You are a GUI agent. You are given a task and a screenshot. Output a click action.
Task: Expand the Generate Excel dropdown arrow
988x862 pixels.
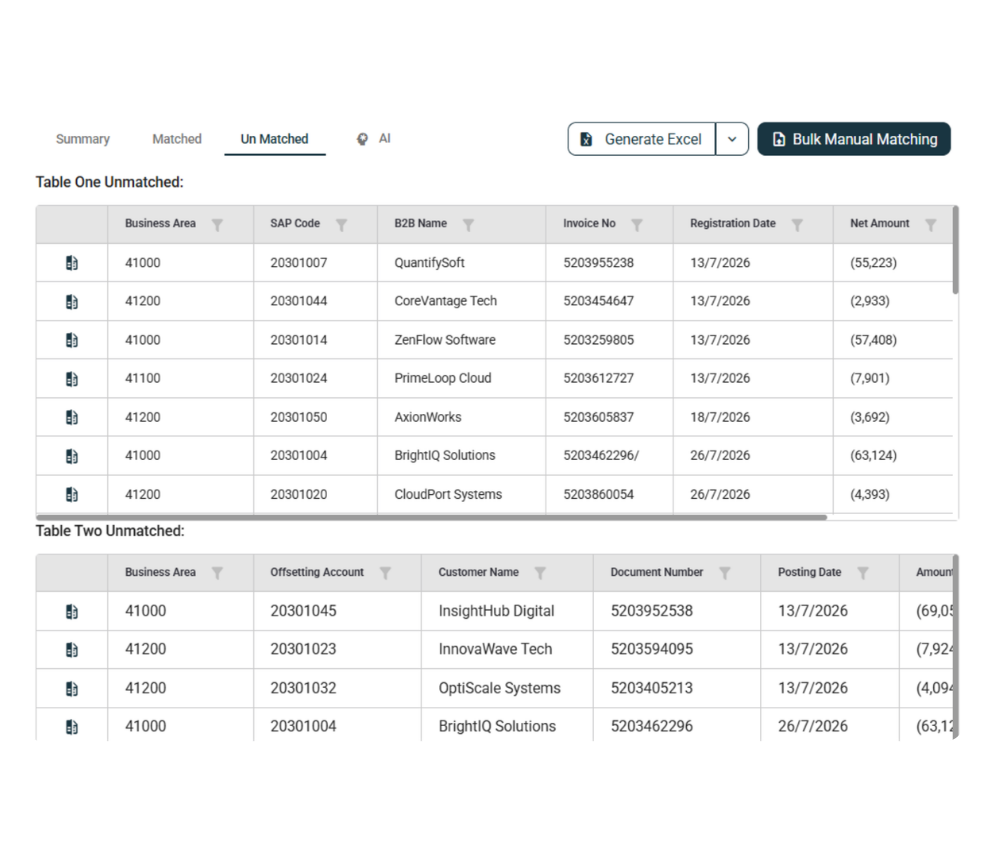732,139
